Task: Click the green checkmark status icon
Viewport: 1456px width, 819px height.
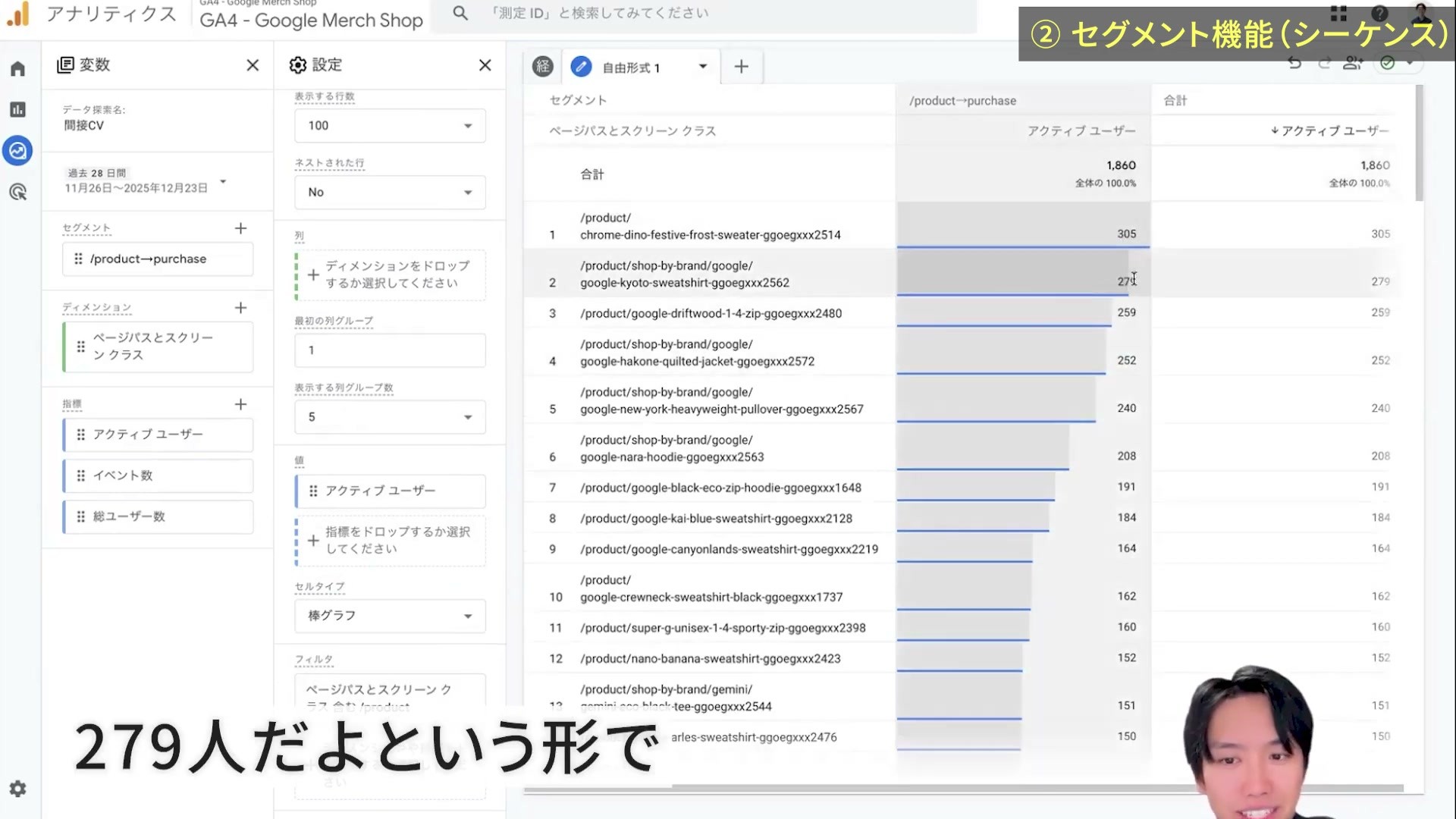Action: point(1388,63)
